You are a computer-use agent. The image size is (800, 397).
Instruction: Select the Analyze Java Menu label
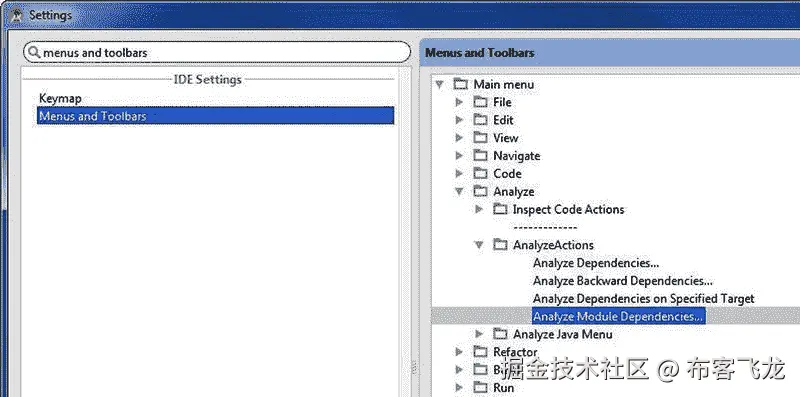point(562,334)
